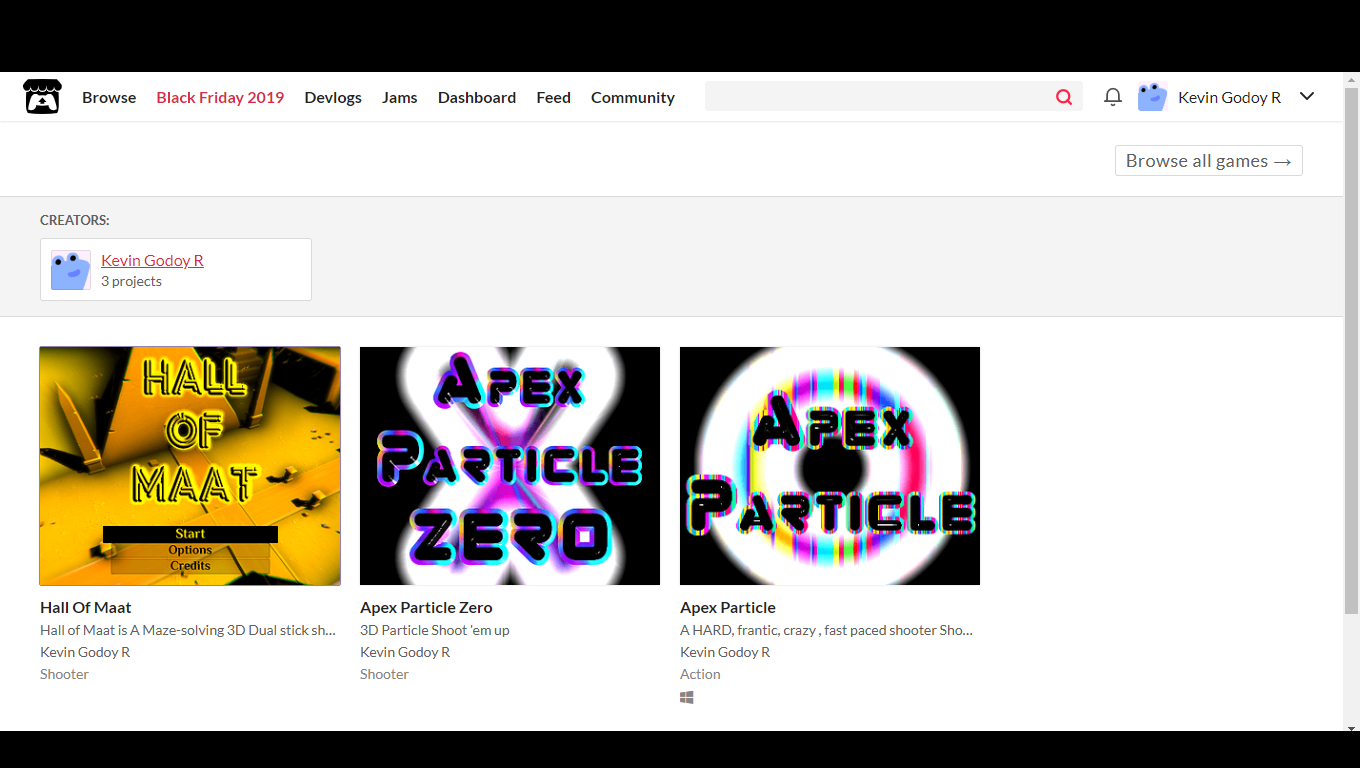This screenshot has width=1360, height=768.
Task: Click author Kevin Godoy R under Apex Particle
Action: [725, 652]
